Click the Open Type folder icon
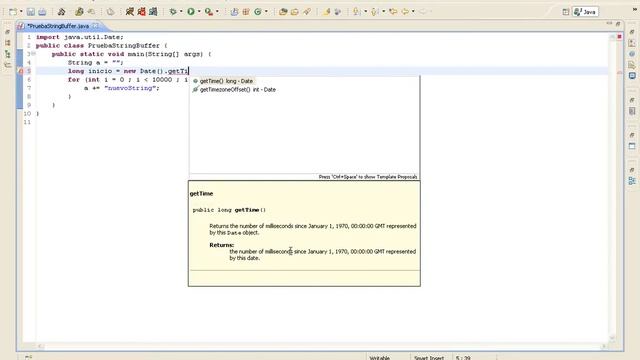Image resolution: width=640 pixels, height=360 pixels. pos(283,12)
